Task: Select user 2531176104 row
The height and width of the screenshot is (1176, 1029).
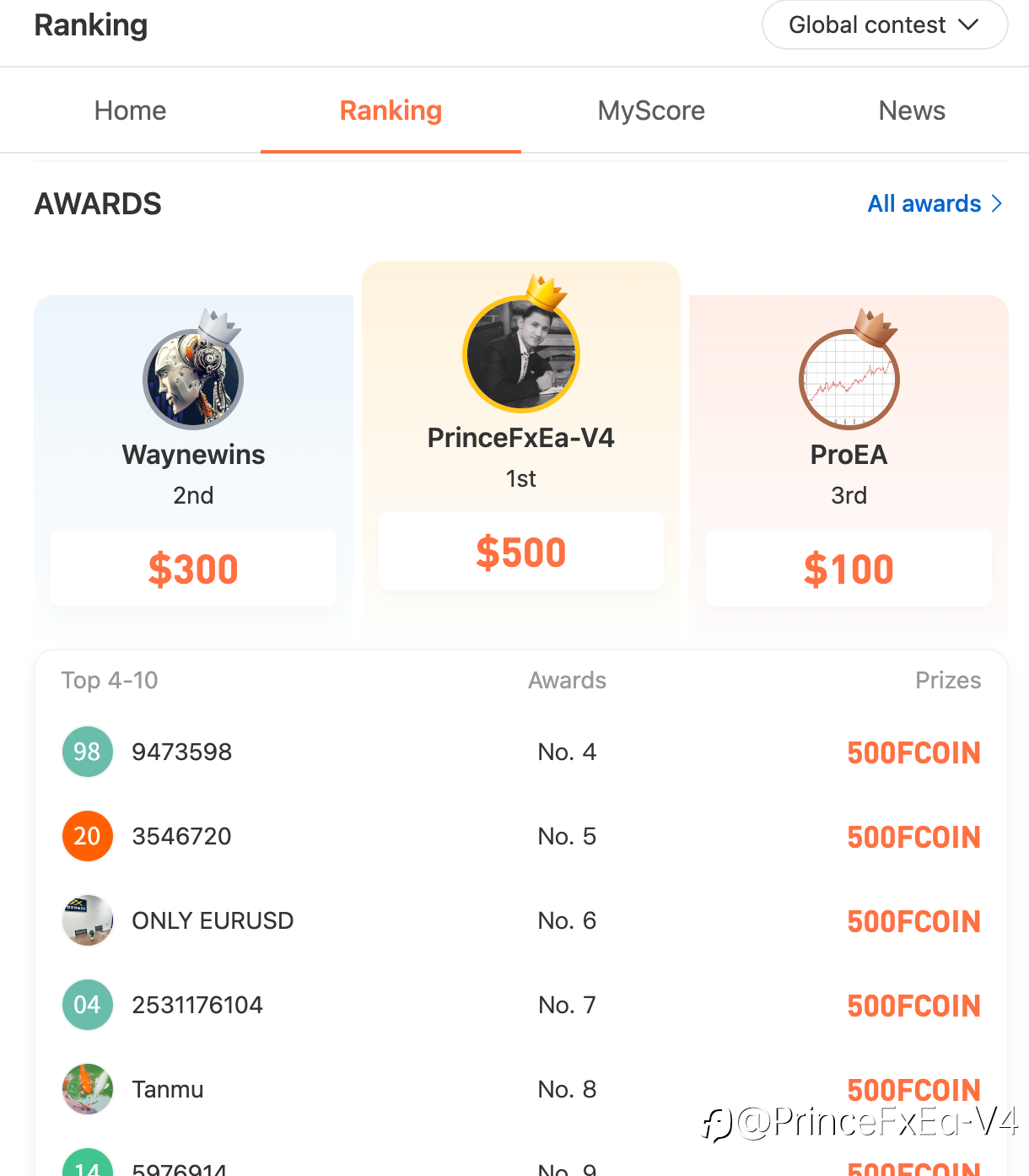Action: [x=521, y=1005]
